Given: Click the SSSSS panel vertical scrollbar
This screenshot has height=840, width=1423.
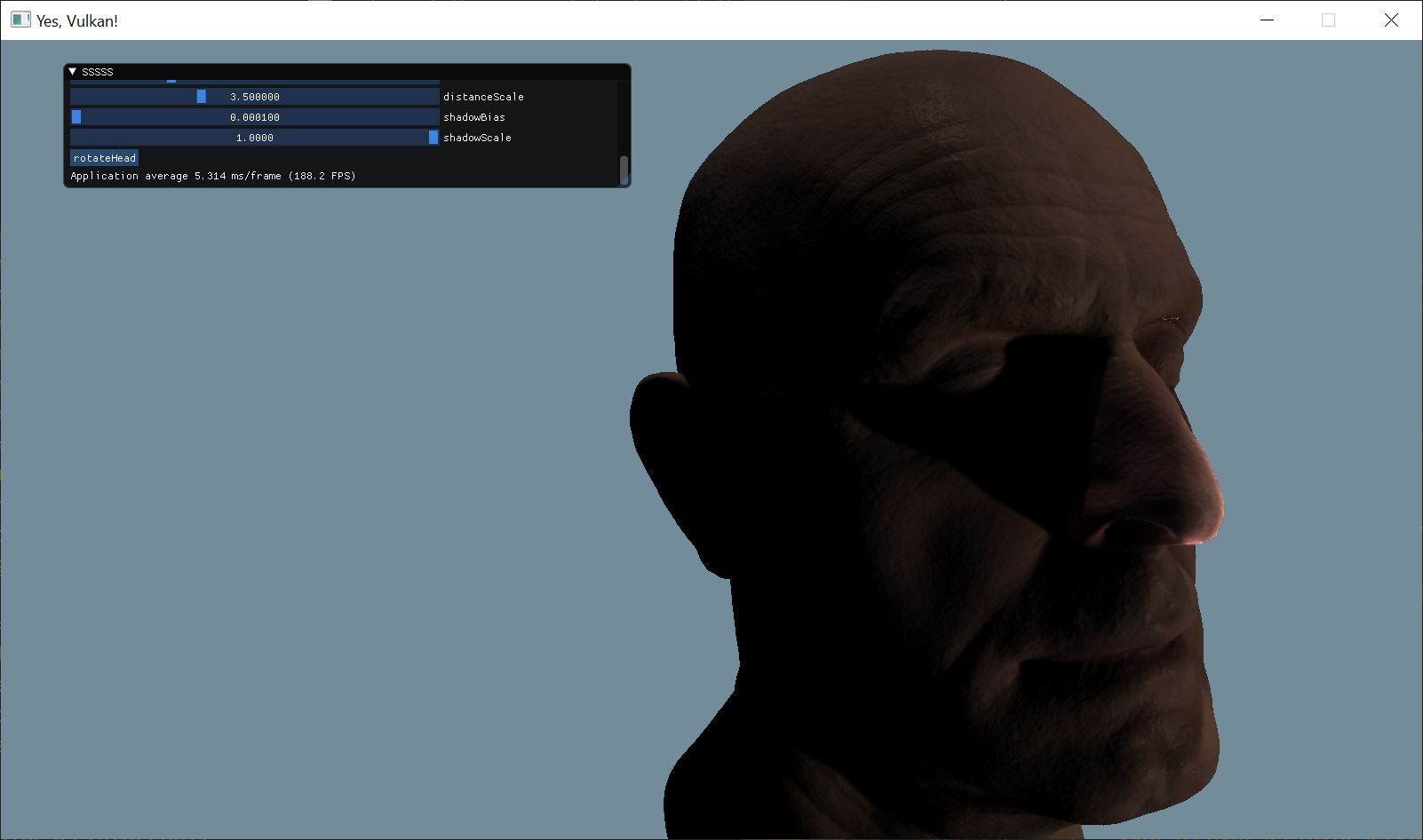Looking at the screenshot, I should [624, 170].
